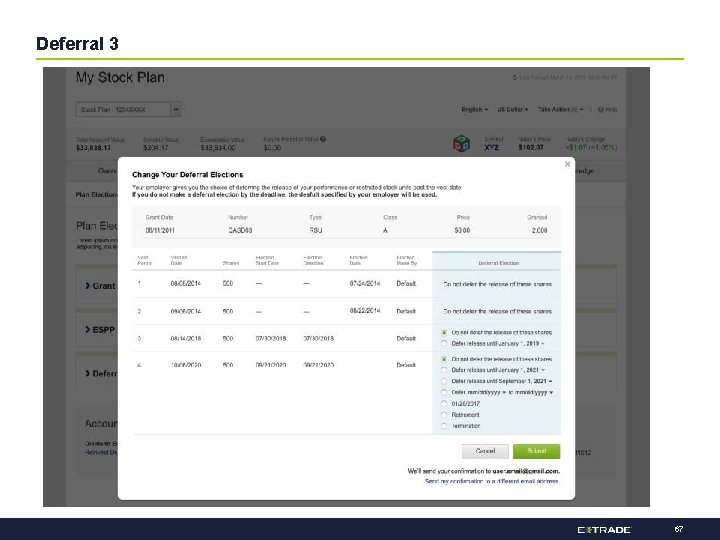Select Defer release until January 1, 2021
The width and height of the screenshot is (720, 540).
click(x=444, y=370)
